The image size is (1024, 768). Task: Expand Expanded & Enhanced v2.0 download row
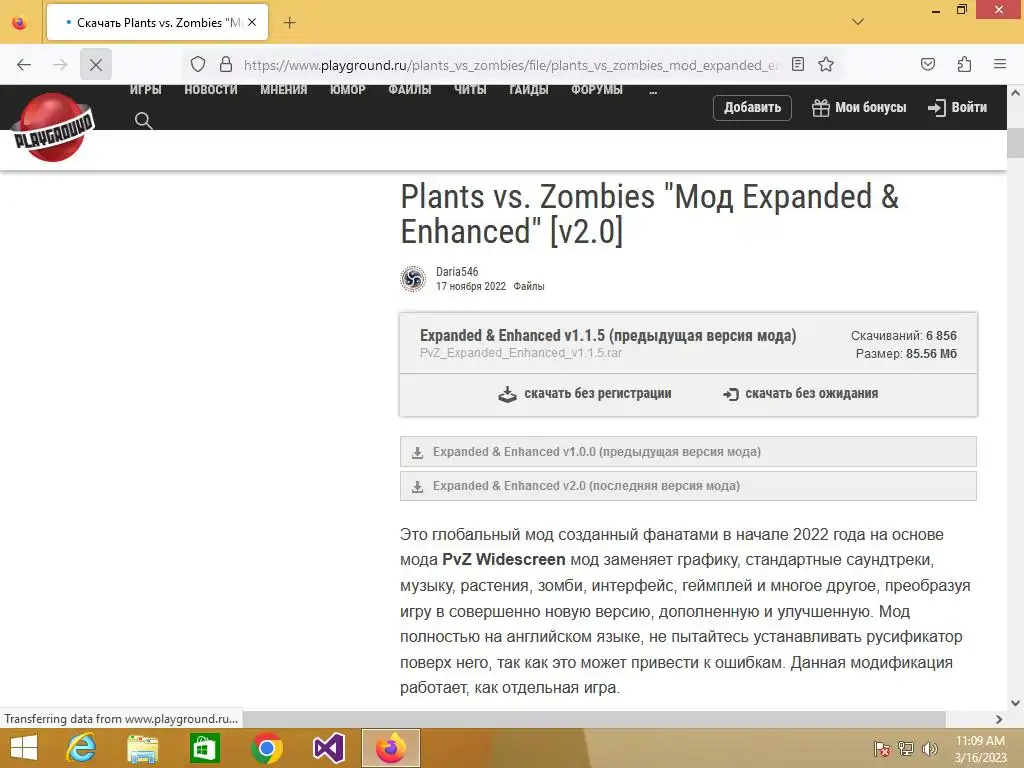(x=688, y=486)
